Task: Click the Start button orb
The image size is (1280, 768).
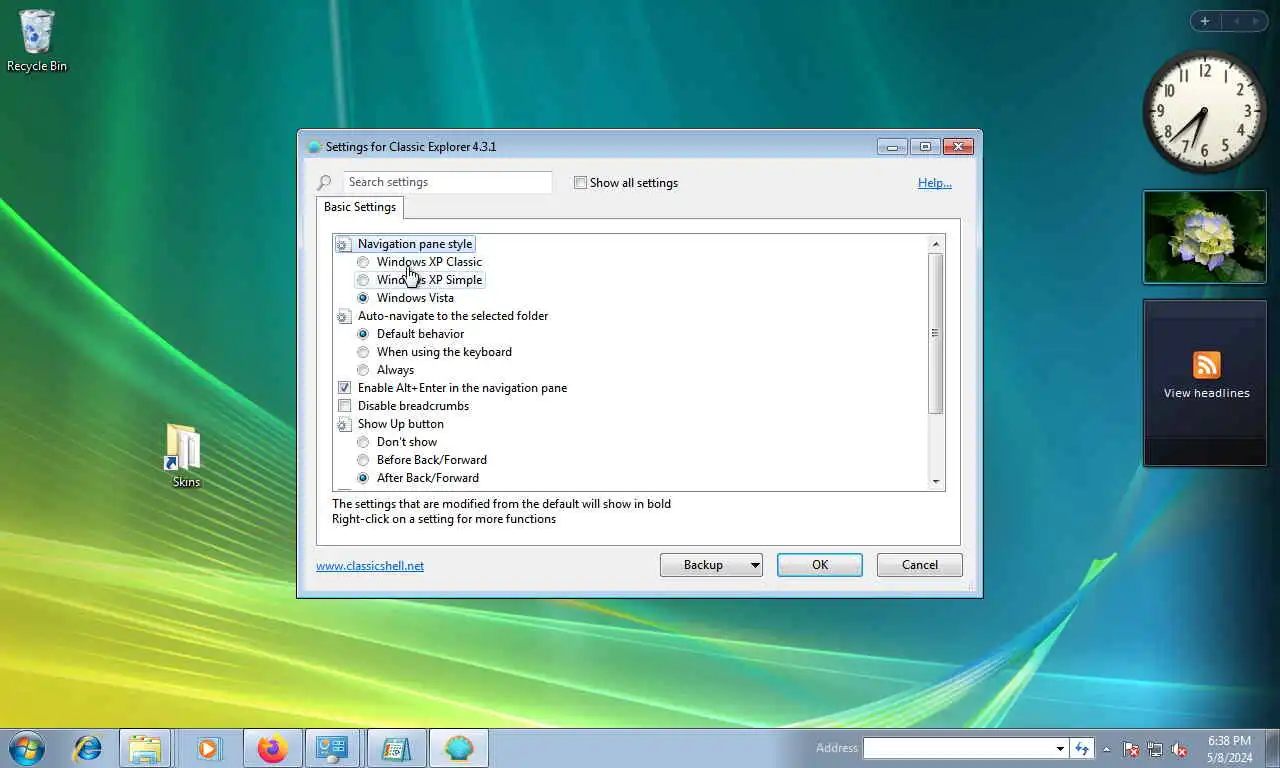Action: (x=26, y=748)
